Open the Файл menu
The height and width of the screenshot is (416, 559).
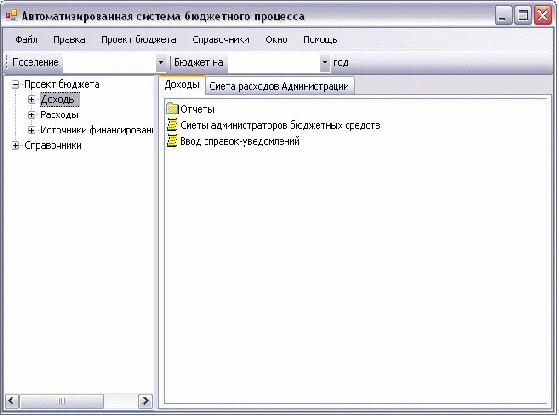[x=26, y=40]
